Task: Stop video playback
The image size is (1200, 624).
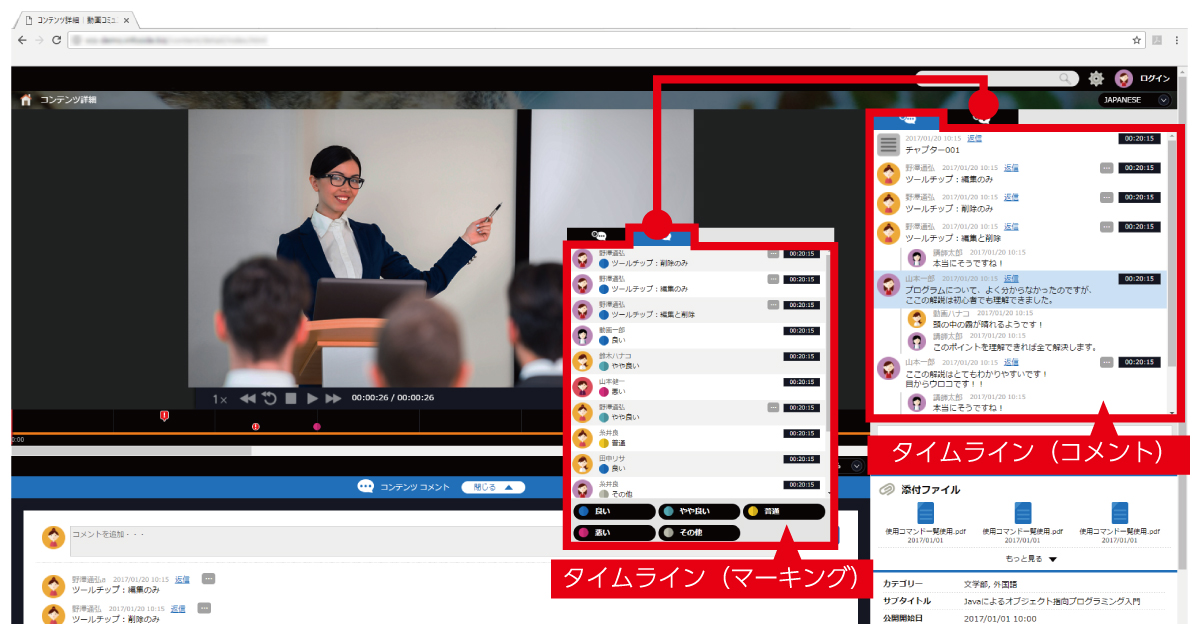Action: [291, 398]
